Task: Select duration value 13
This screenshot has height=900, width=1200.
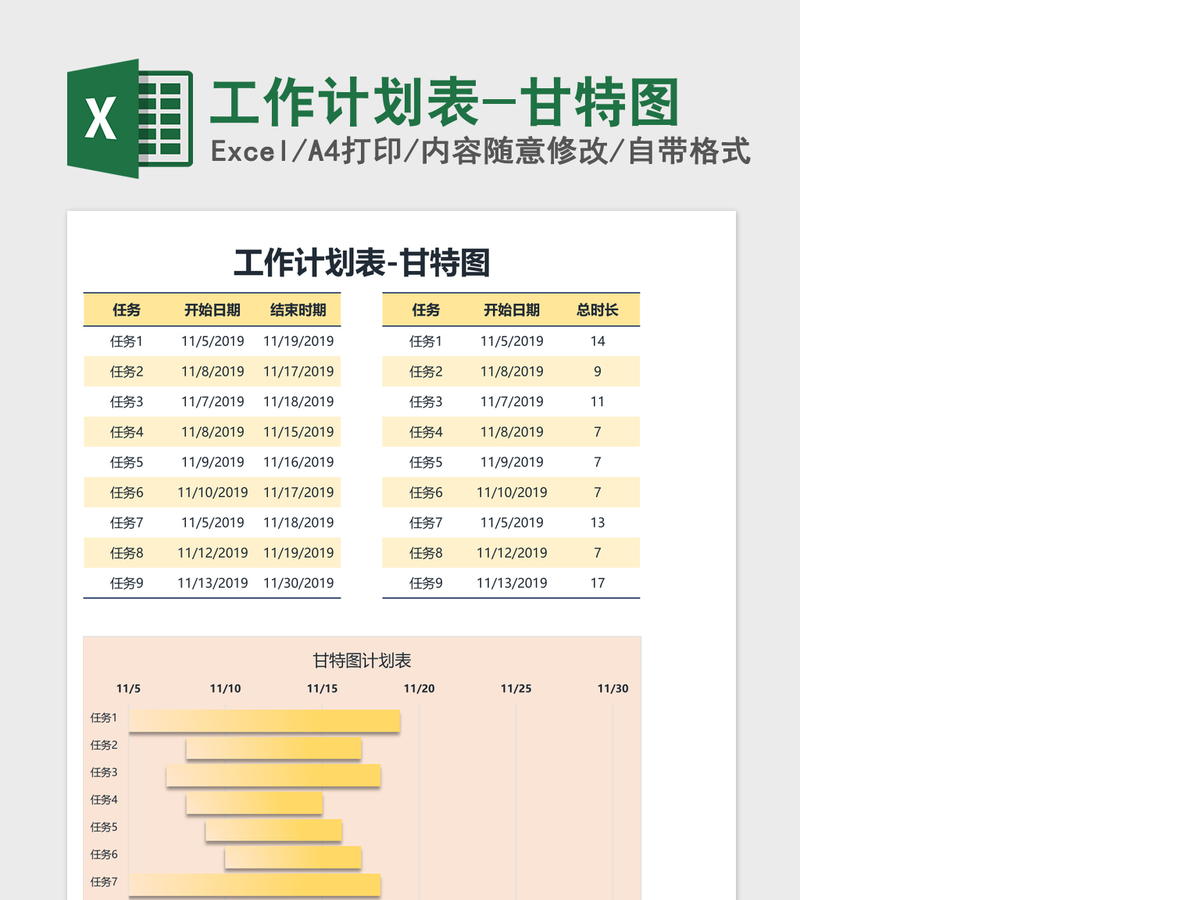Action: tap(597, 522)
